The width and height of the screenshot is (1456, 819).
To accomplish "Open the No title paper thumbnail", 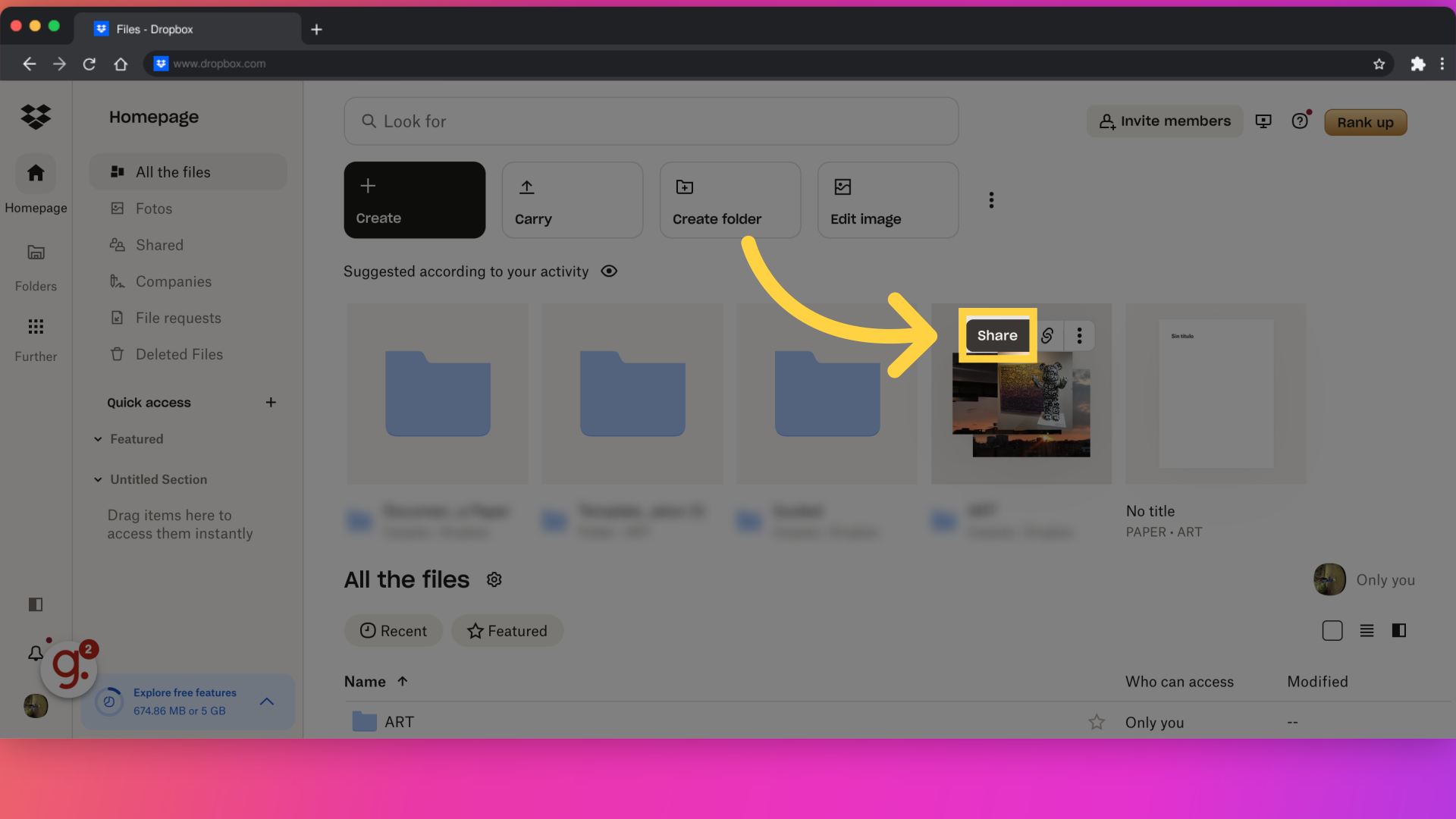I will coord(1216,394).
